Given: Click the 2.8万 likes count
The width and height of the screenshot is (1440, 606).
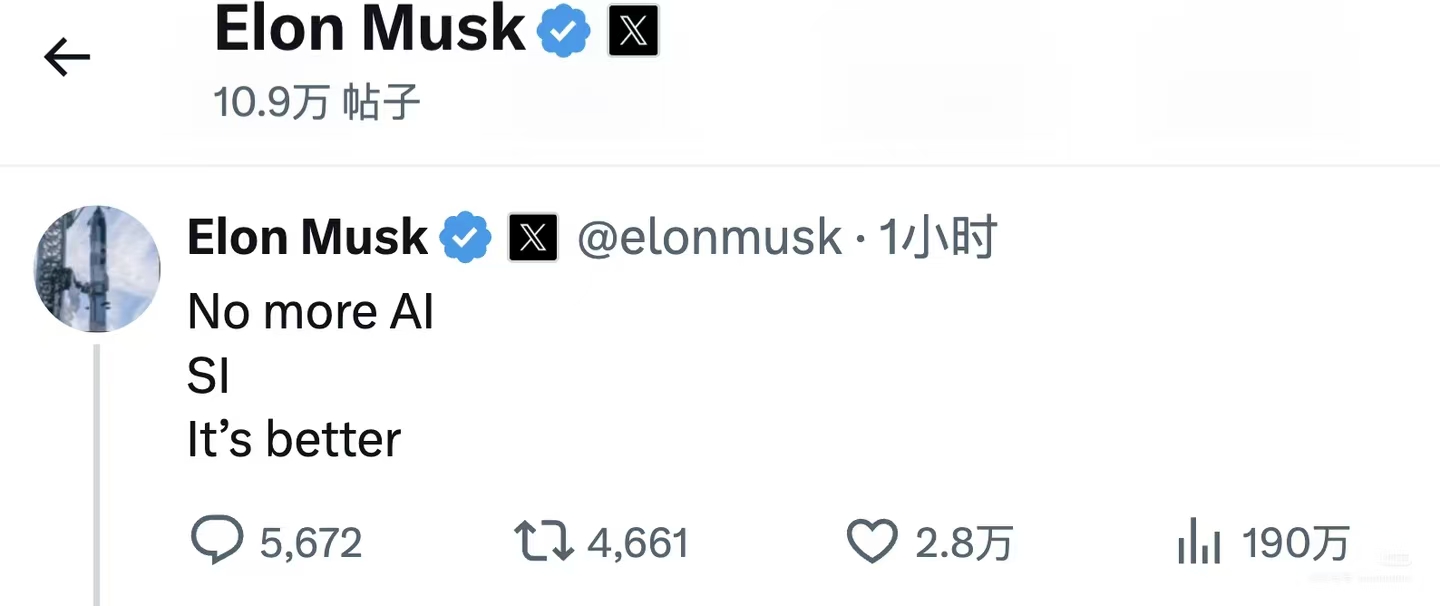Looking at the screenshot, I should pyautogui.click(x=964, y=543).
